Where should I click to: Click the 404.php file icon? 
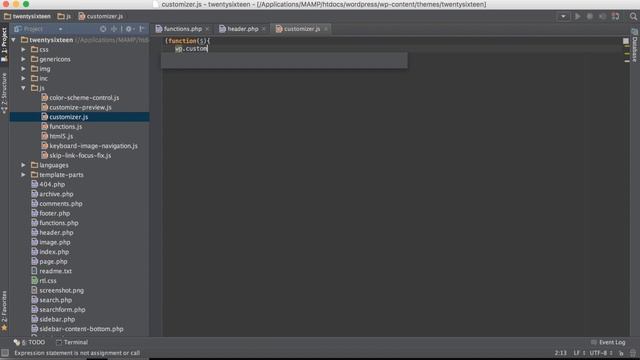point(35,184)
